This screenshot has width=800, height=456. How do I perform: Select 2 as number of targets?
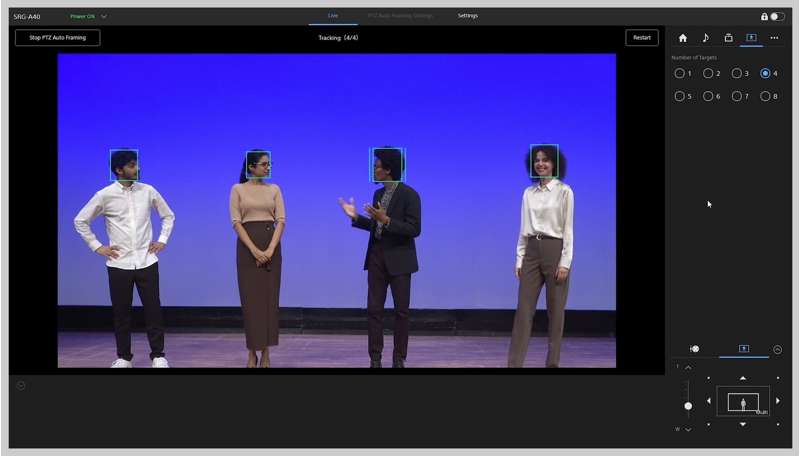(x=708, y=73)
